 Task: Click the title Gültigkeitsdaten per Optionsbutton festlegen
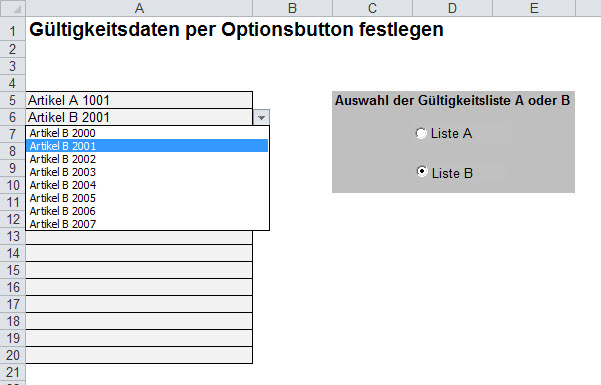(x=236, y=30)
